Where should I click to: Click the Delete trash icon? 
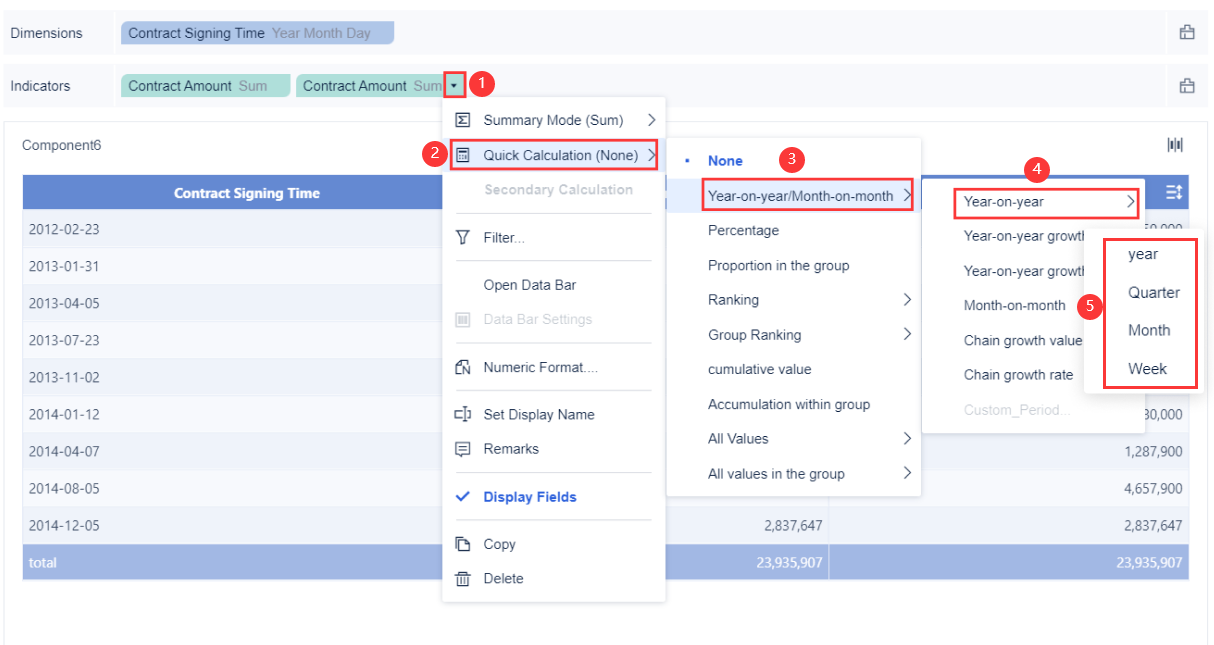click(463, 579)
